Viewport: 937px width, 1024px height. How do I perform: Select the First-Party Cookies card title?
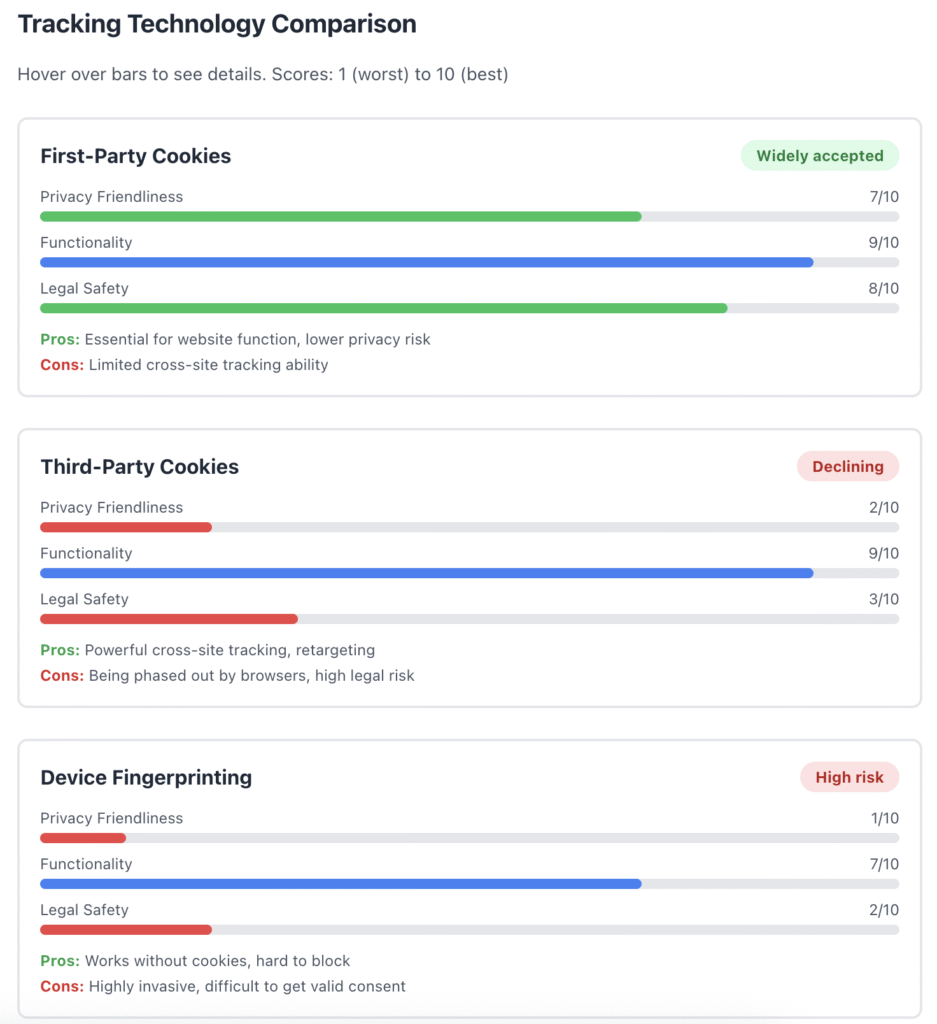point(135,156)
